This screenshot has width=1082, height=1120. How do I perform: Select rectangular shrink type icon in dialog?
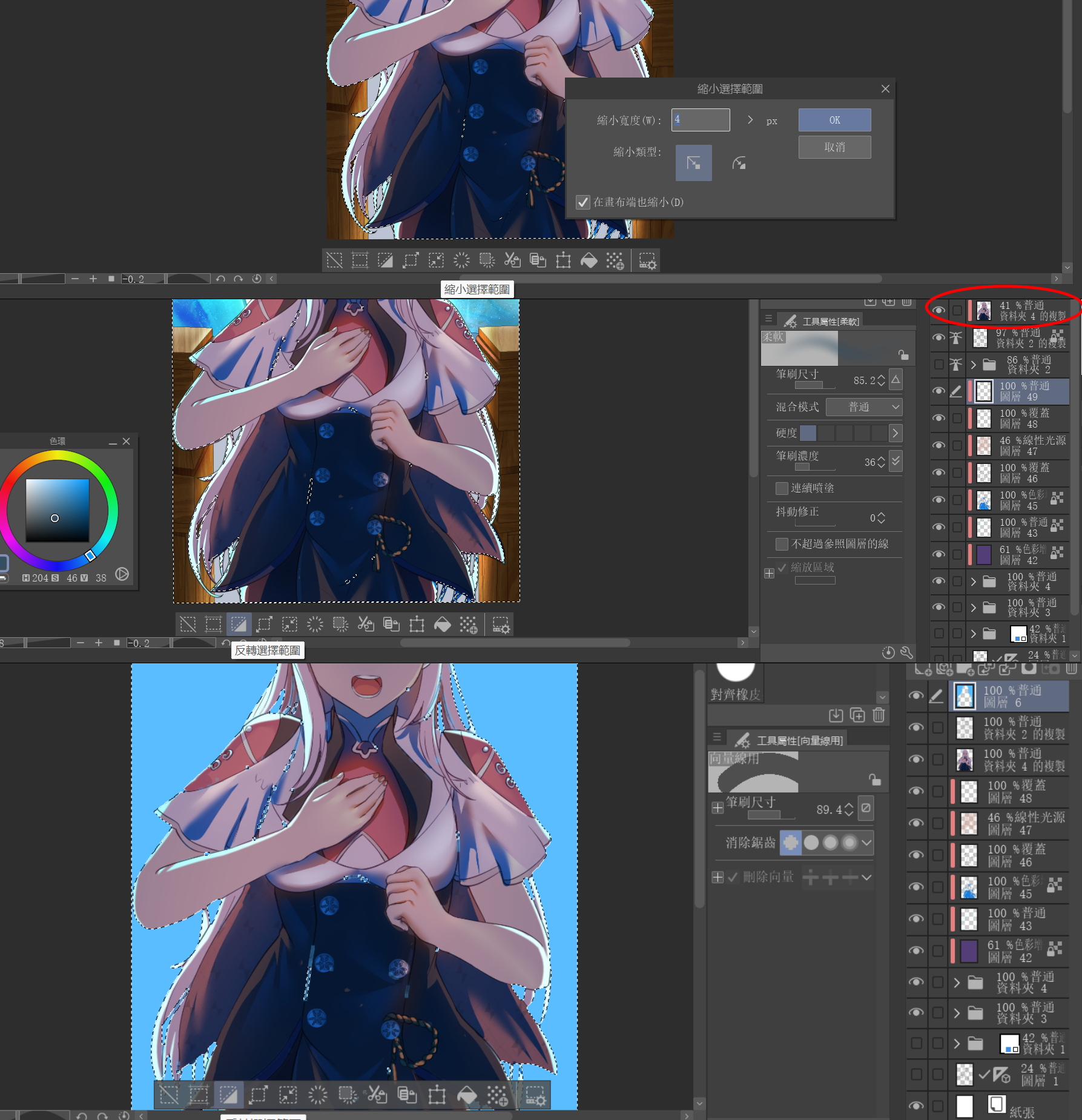click(x=693, y=163)
